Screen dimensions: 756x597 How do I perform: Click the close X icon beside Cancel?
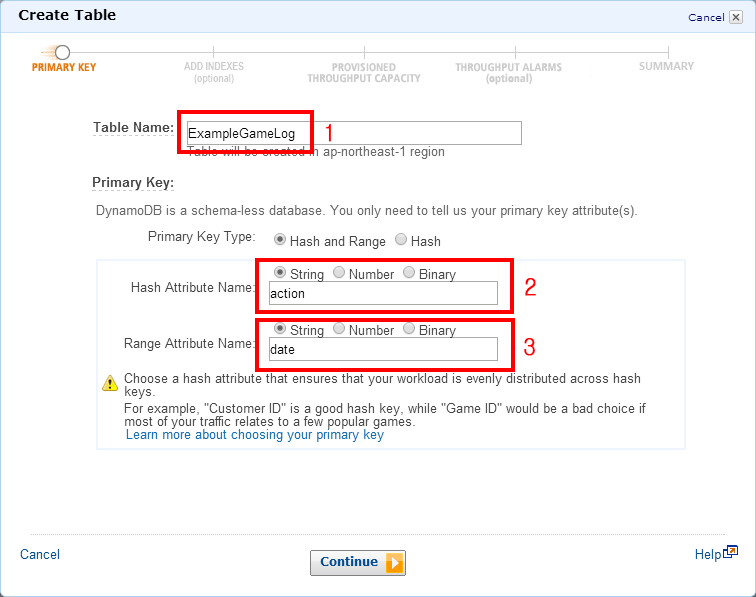[736, 17]
